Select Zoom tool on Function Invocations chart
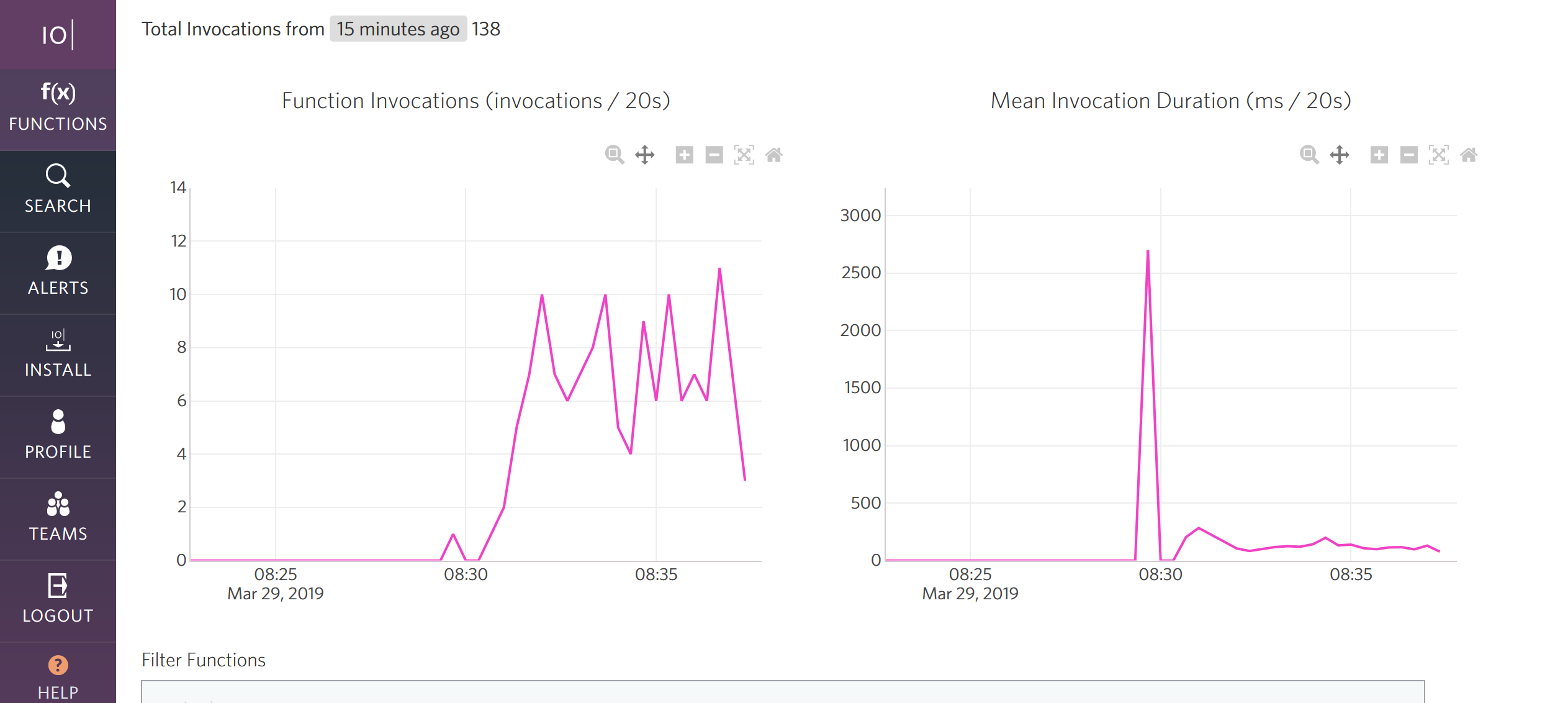 615,155
